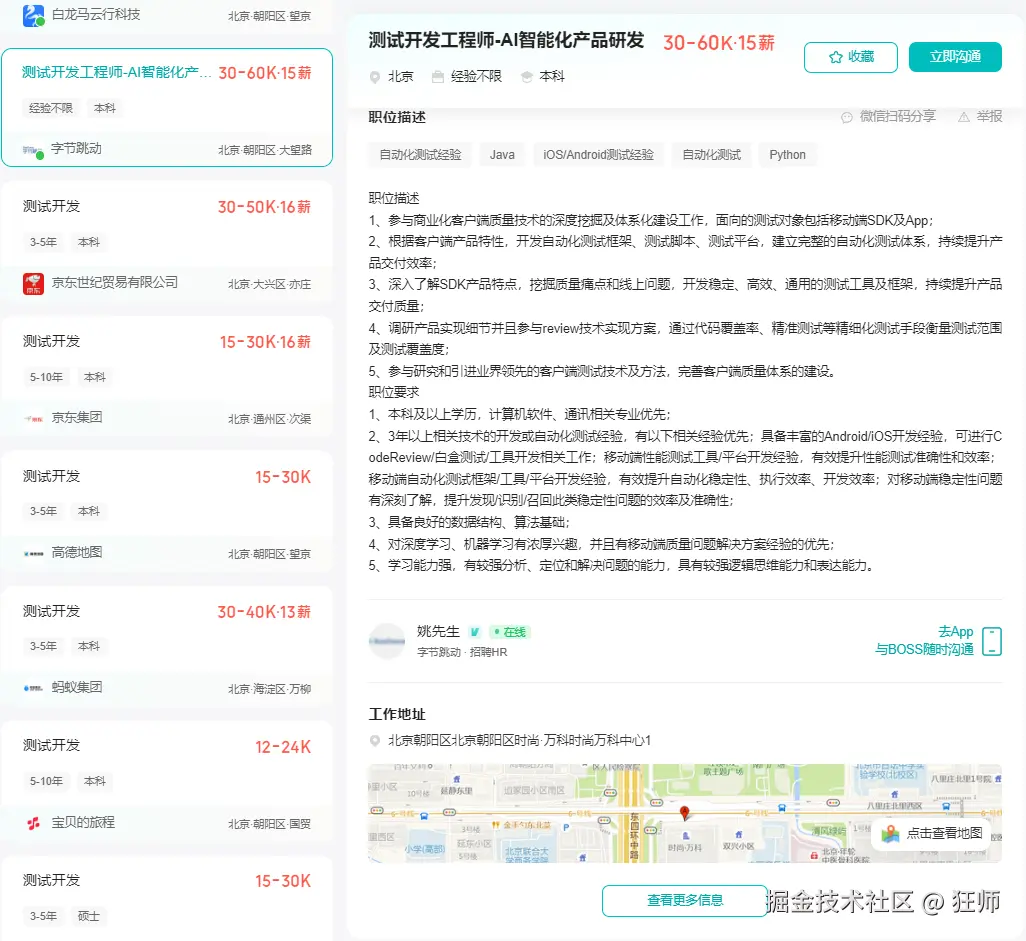Click 京东世纪贸易有限公司 company name

(115, 283)
